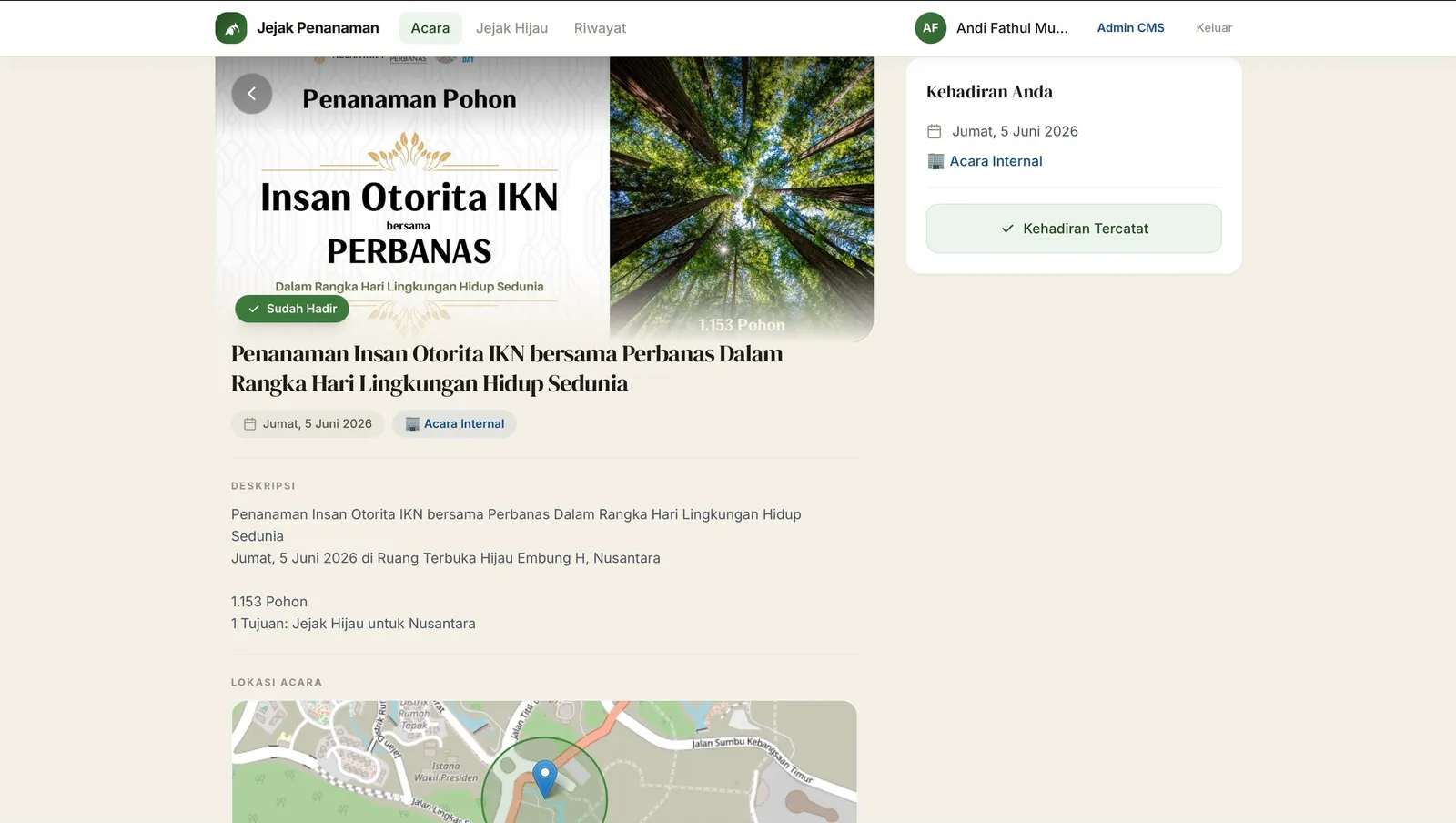Click Keluar to log out
The width and height of the screenshot is (1456, 823).
tap(1214, 28)
